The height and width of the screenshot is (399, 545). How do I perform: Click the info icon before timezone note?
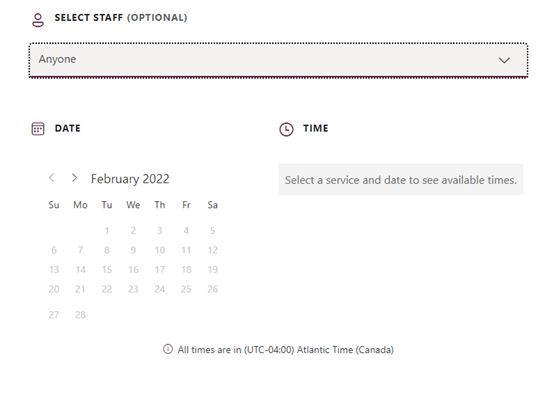(x=168, y=349)
